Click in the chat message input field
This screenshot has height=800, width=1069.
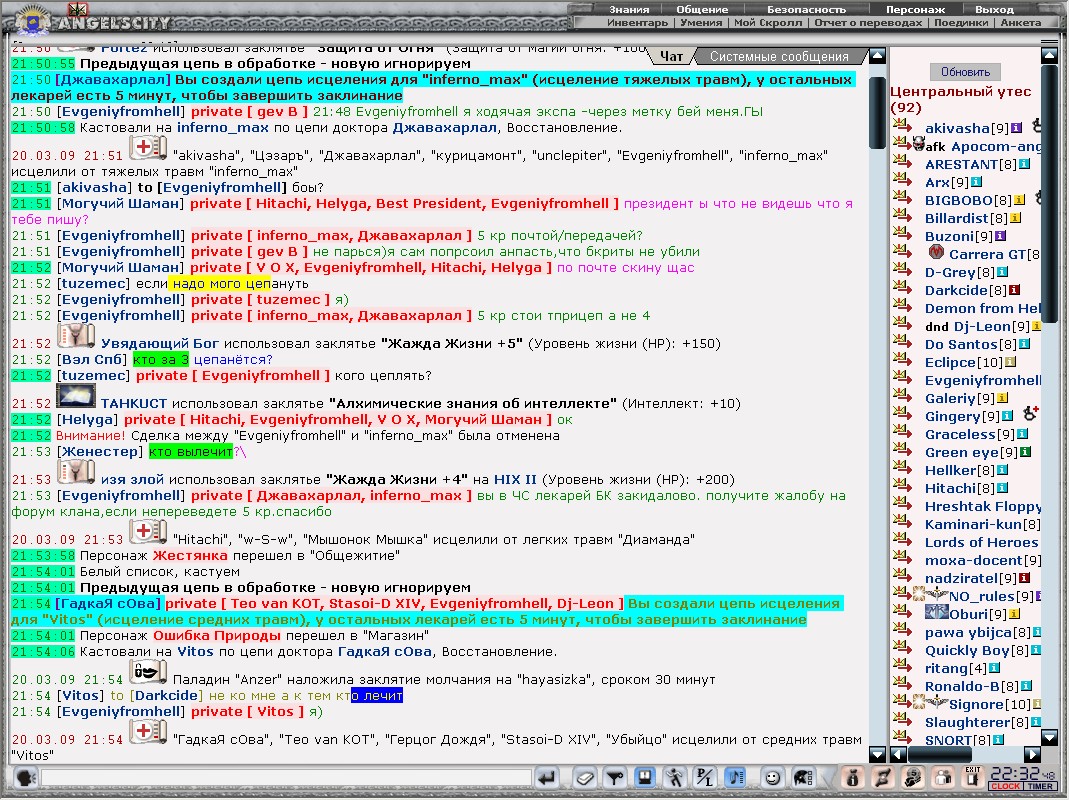[x=286, y=777]
